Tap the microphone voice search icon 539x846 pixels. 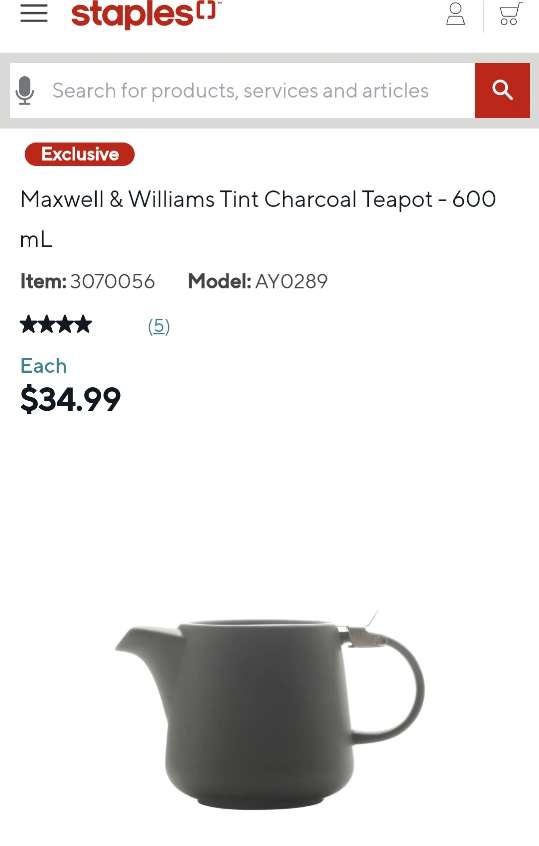[25, 91]
